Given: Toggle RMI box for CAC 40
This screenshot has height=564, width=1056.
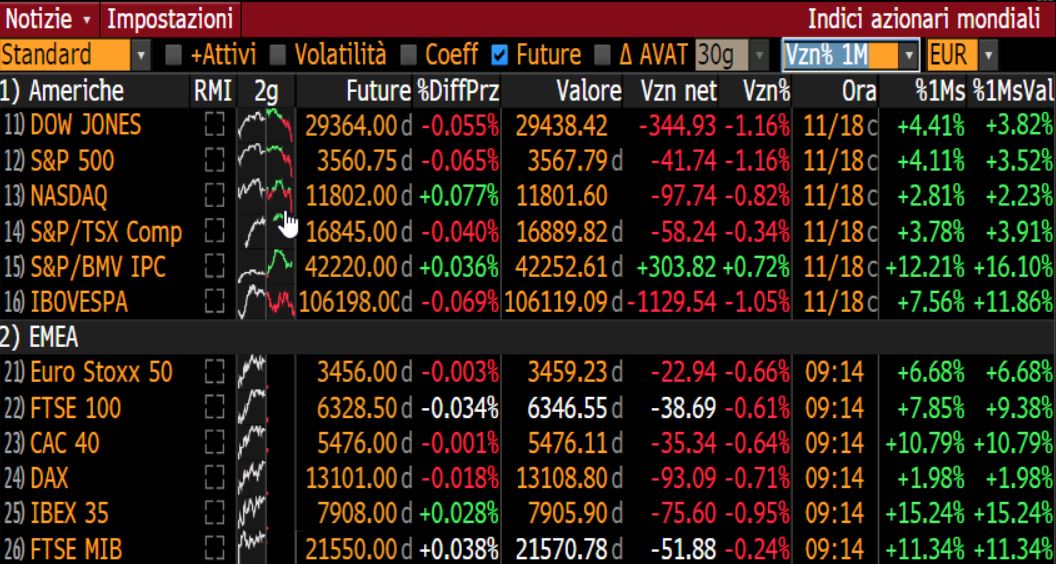Looking at the screenshot, I should point(214,443).
